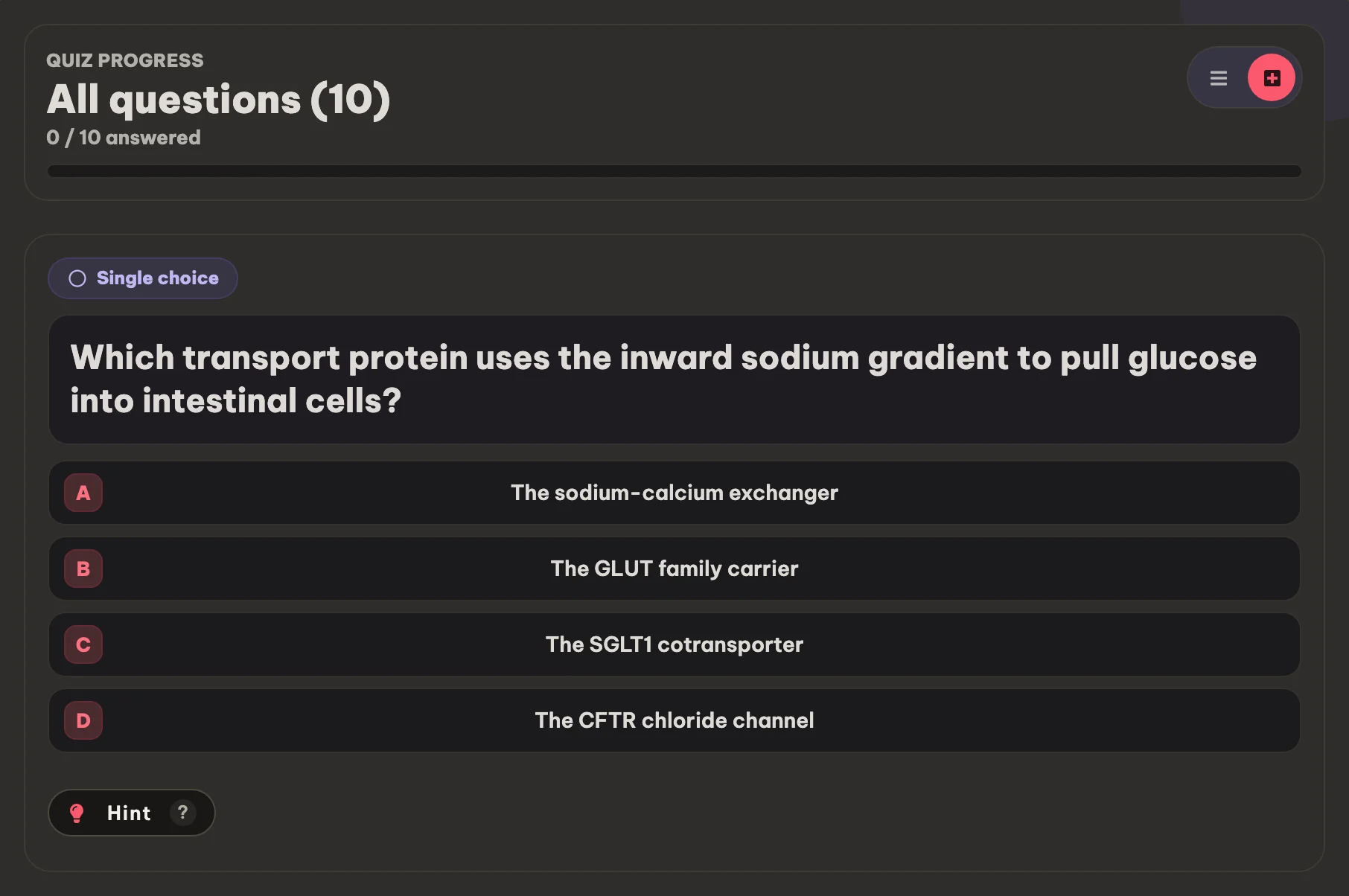
Task: Click the C letter badge
Action: click(83, 644)
